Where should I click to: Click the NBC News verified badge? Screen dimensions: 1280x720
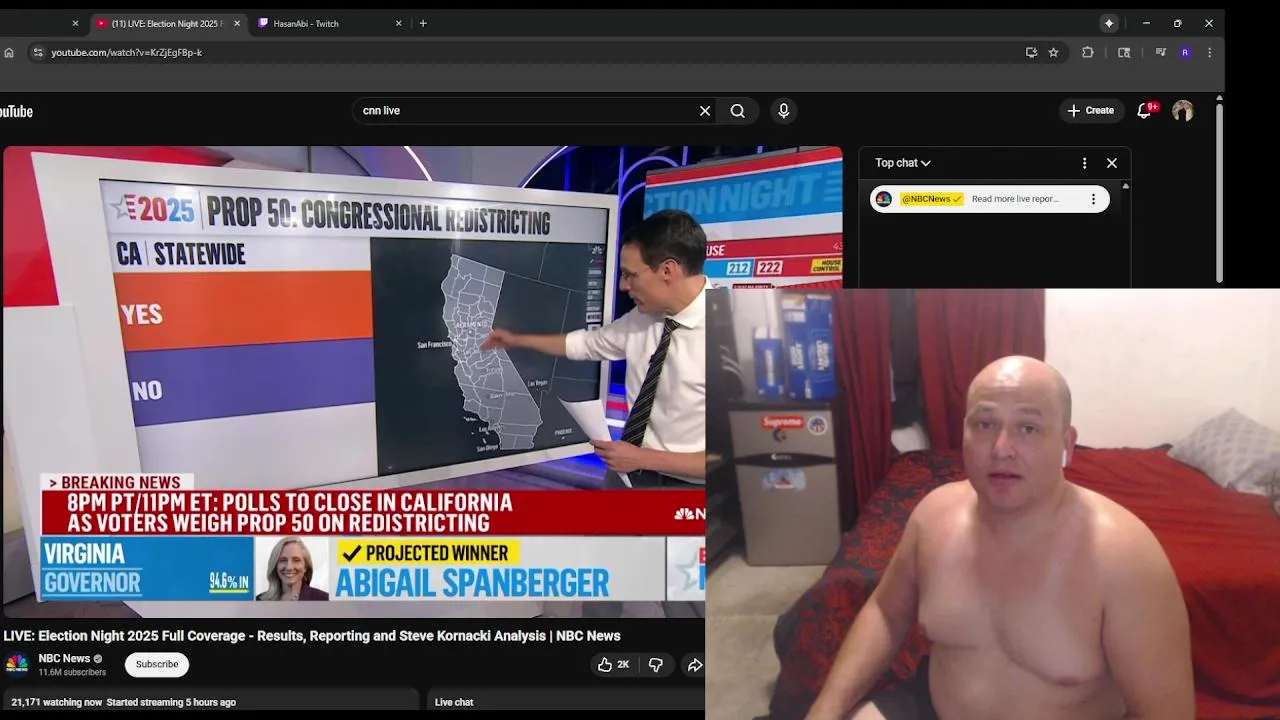(98, 659)
